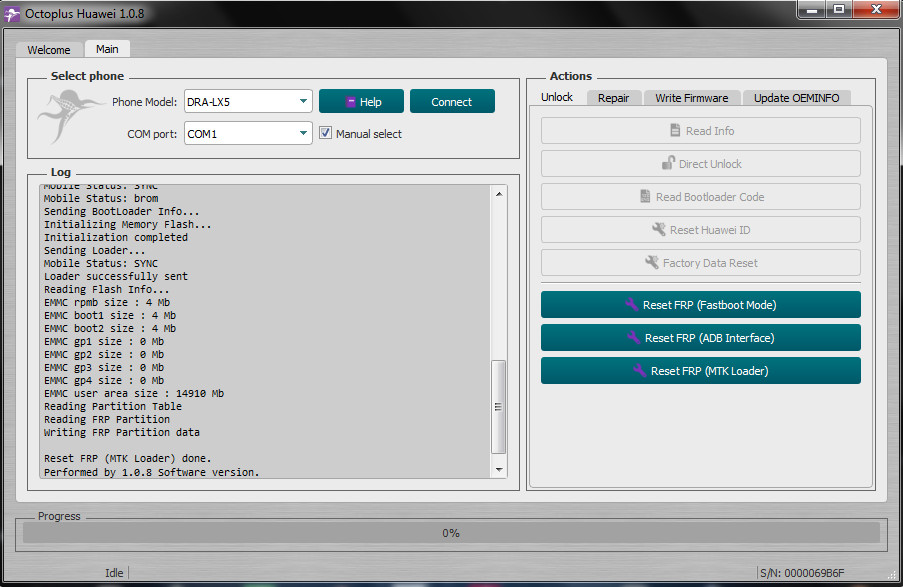Click log line 'Writing FRP Partition data'
Screen dimensions: 903x587
click(122, 433)
